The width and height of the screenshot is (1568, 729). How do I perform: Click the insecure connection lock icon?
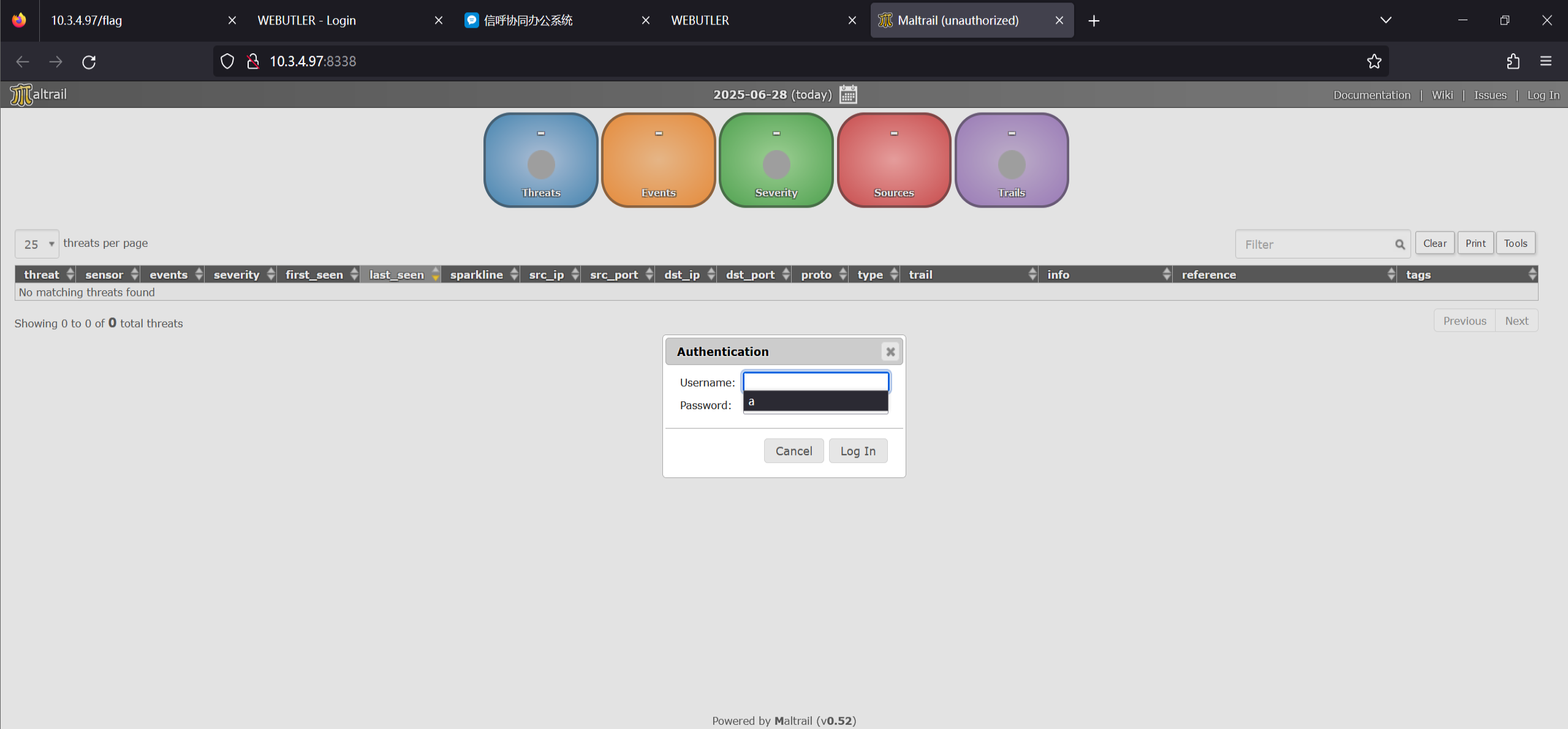coord(252,61)
